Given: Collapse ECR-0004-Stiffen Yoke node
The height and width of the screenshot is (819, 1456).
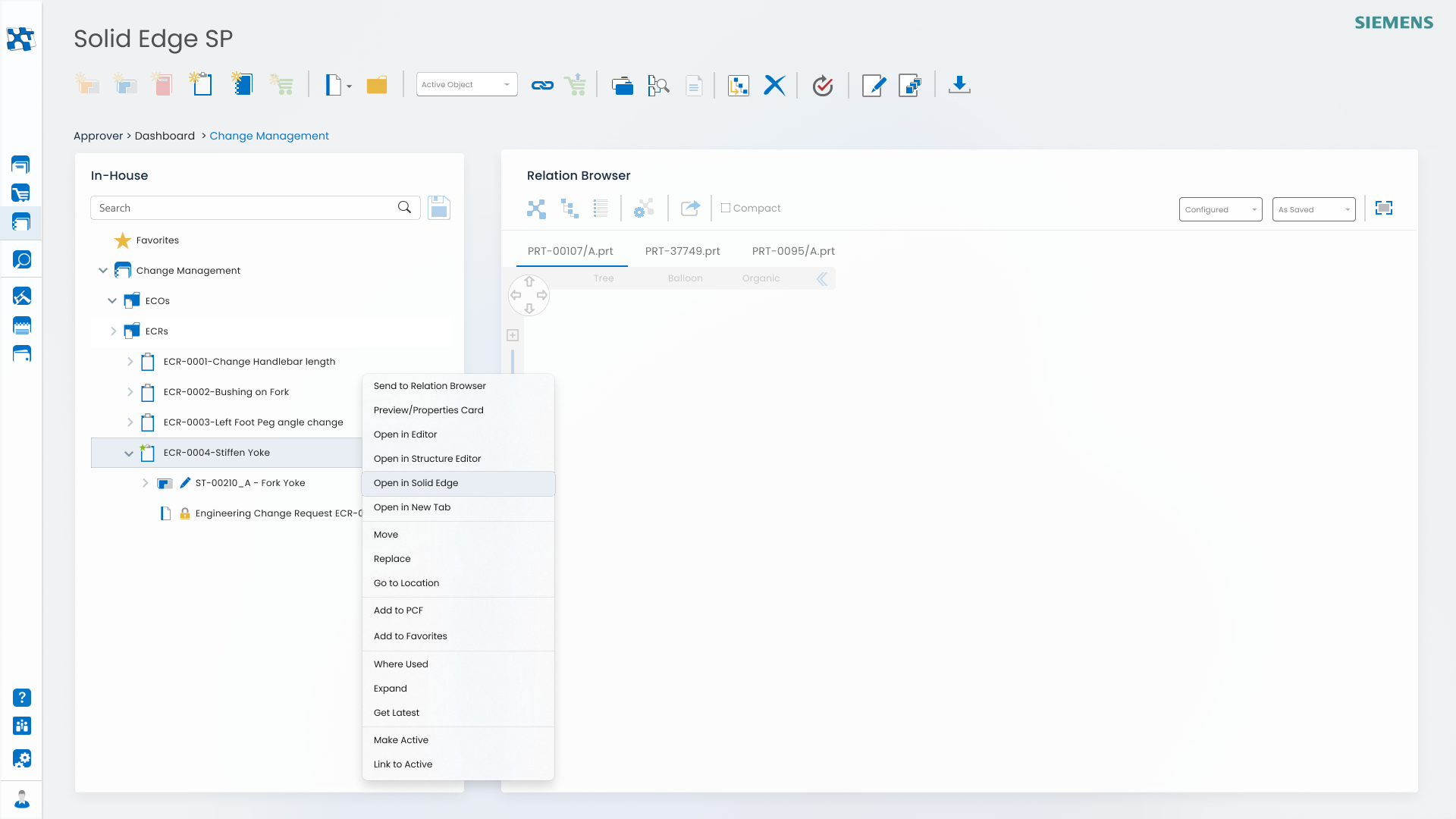Looking at the screenshot, I should click(x=129, y=453).
